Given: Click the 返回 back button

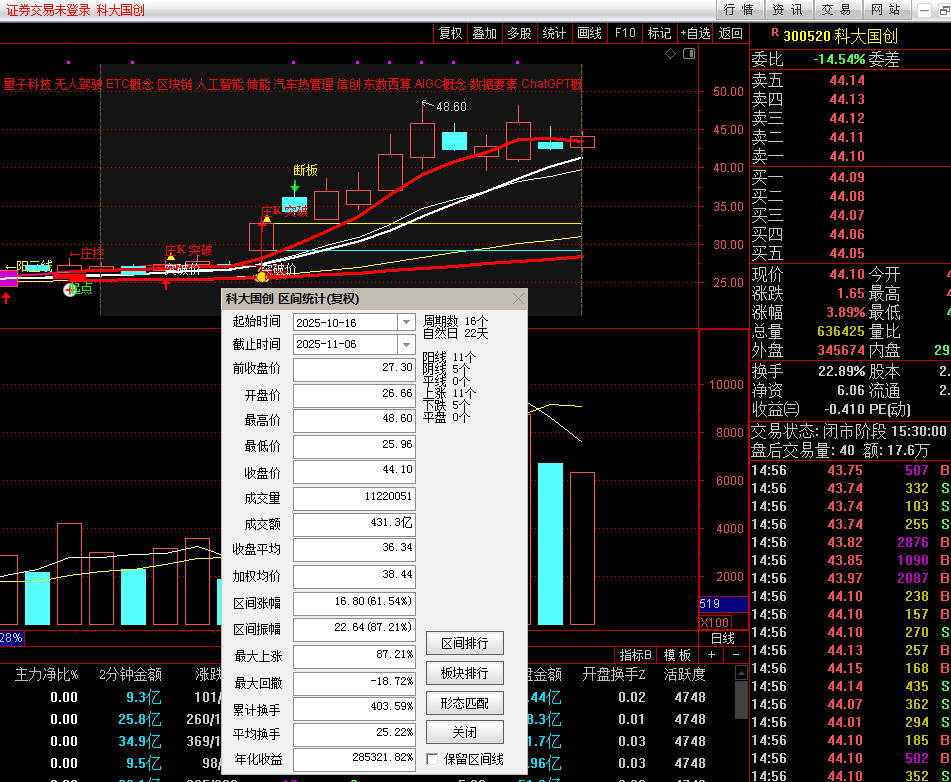Looking at the screenshot, I should pos(730,33).
